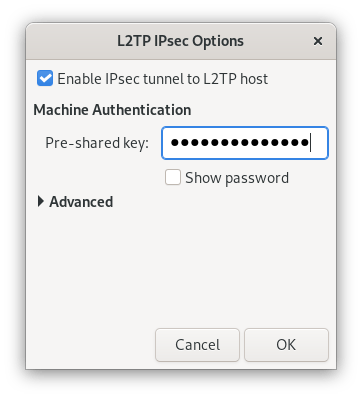Open the Advanced IPsec settings expander

coord(75,202)
